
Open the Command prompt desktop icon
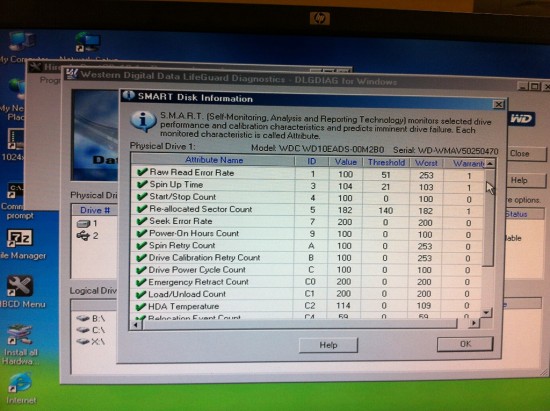[15, 191]
